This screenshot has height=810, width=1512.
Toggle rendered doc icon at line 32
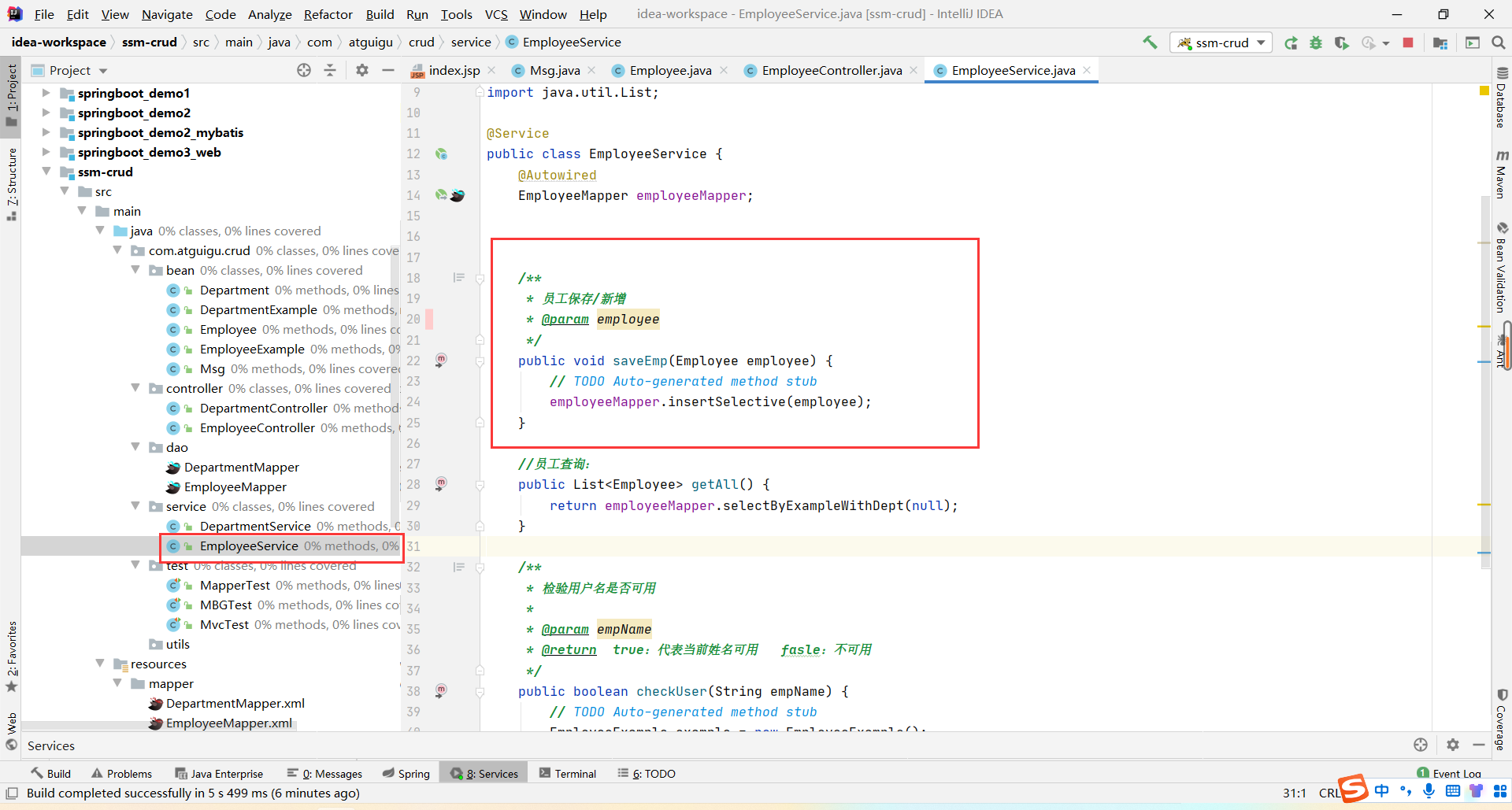(459, 567)
